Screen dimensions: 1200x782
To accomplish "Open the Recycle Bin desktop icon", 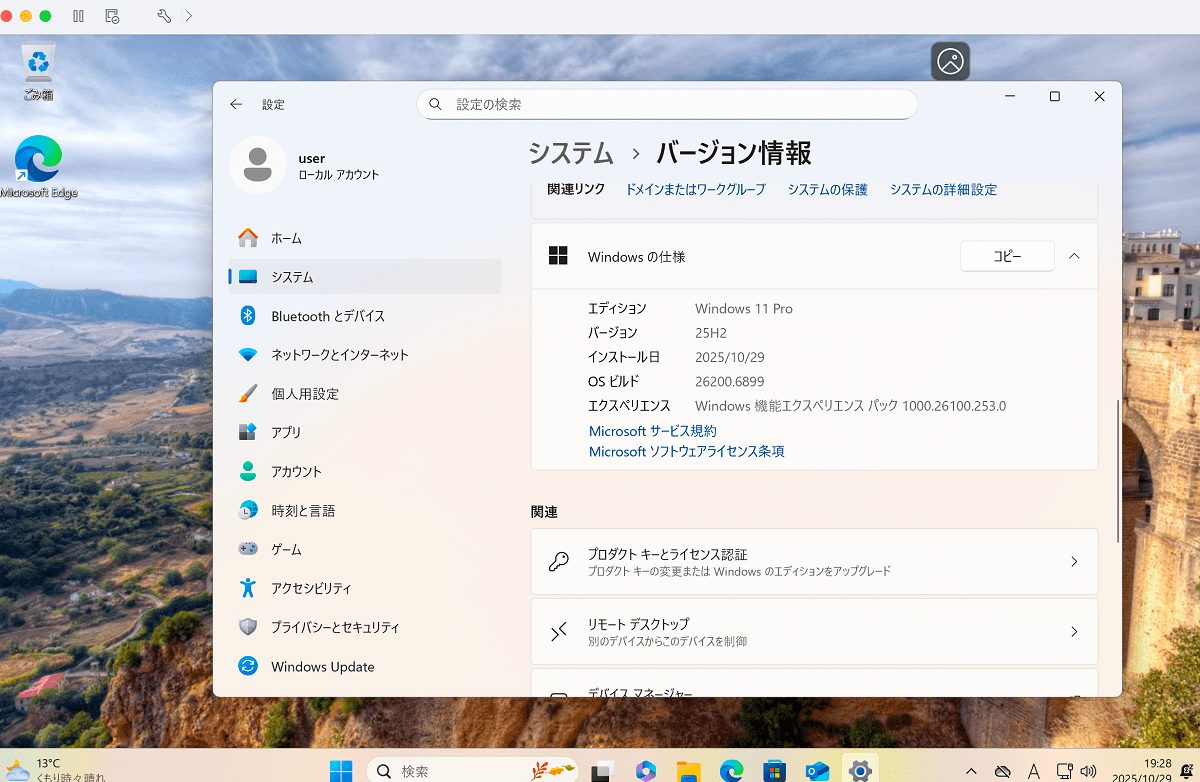I will 38,72.
